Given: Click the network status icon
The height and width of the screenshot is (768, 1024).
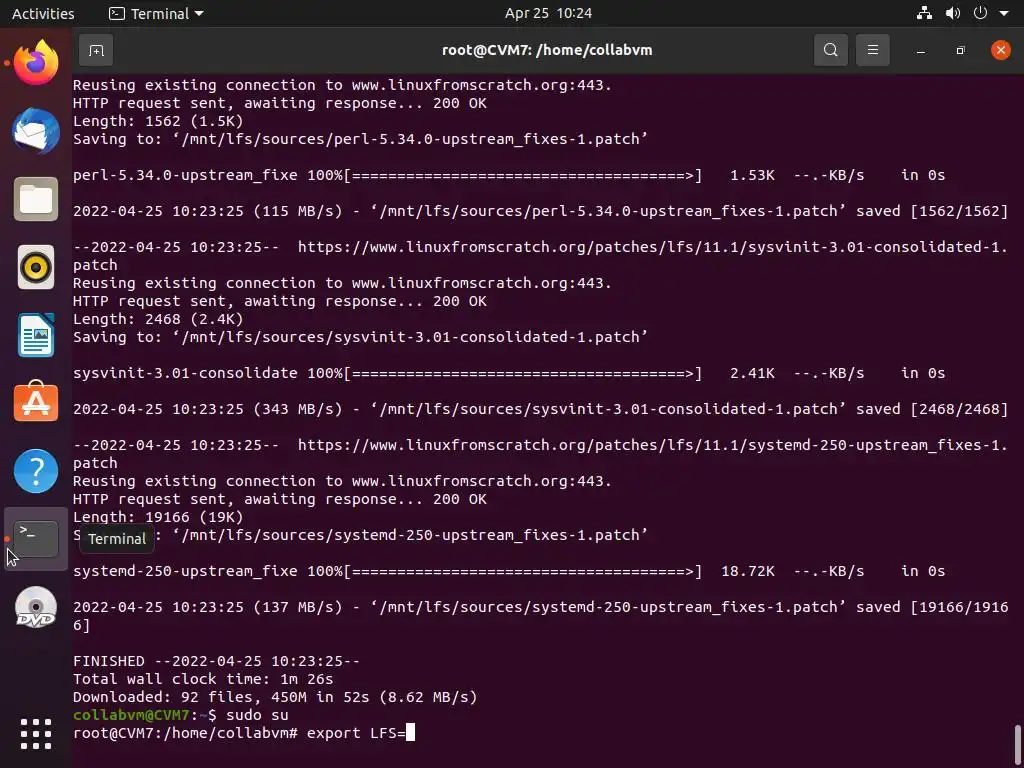Looking at the screenshot, I should click(924, 13).
